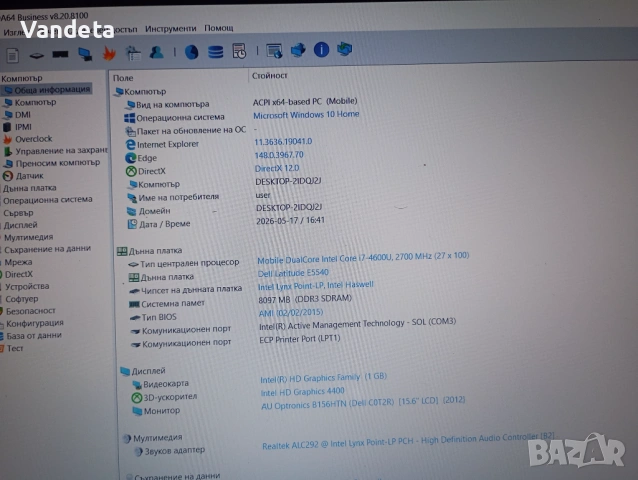Select DMI tree item
Viewport: 638px width, 480px height.
[18, 115]
